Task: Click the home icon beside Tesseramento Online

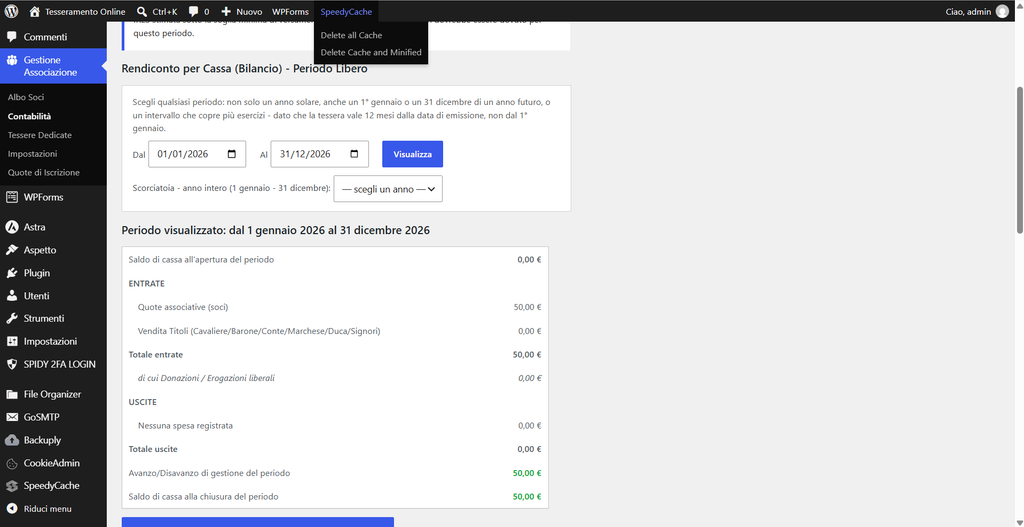Action: [35, 11]
